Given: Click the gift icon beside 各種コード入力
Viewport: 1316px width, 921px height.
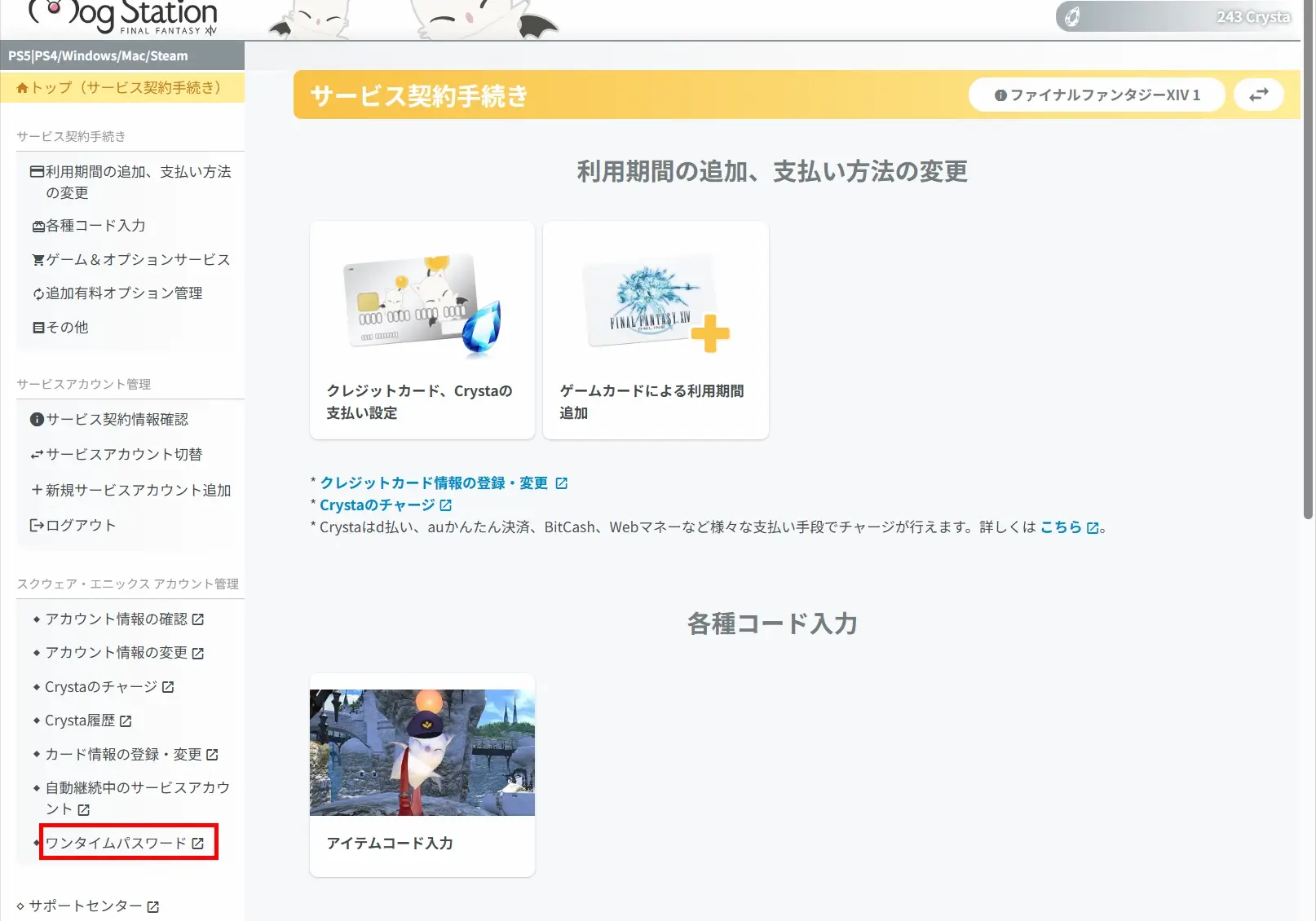Looking at the screenshot, I should tap(38, 227).
